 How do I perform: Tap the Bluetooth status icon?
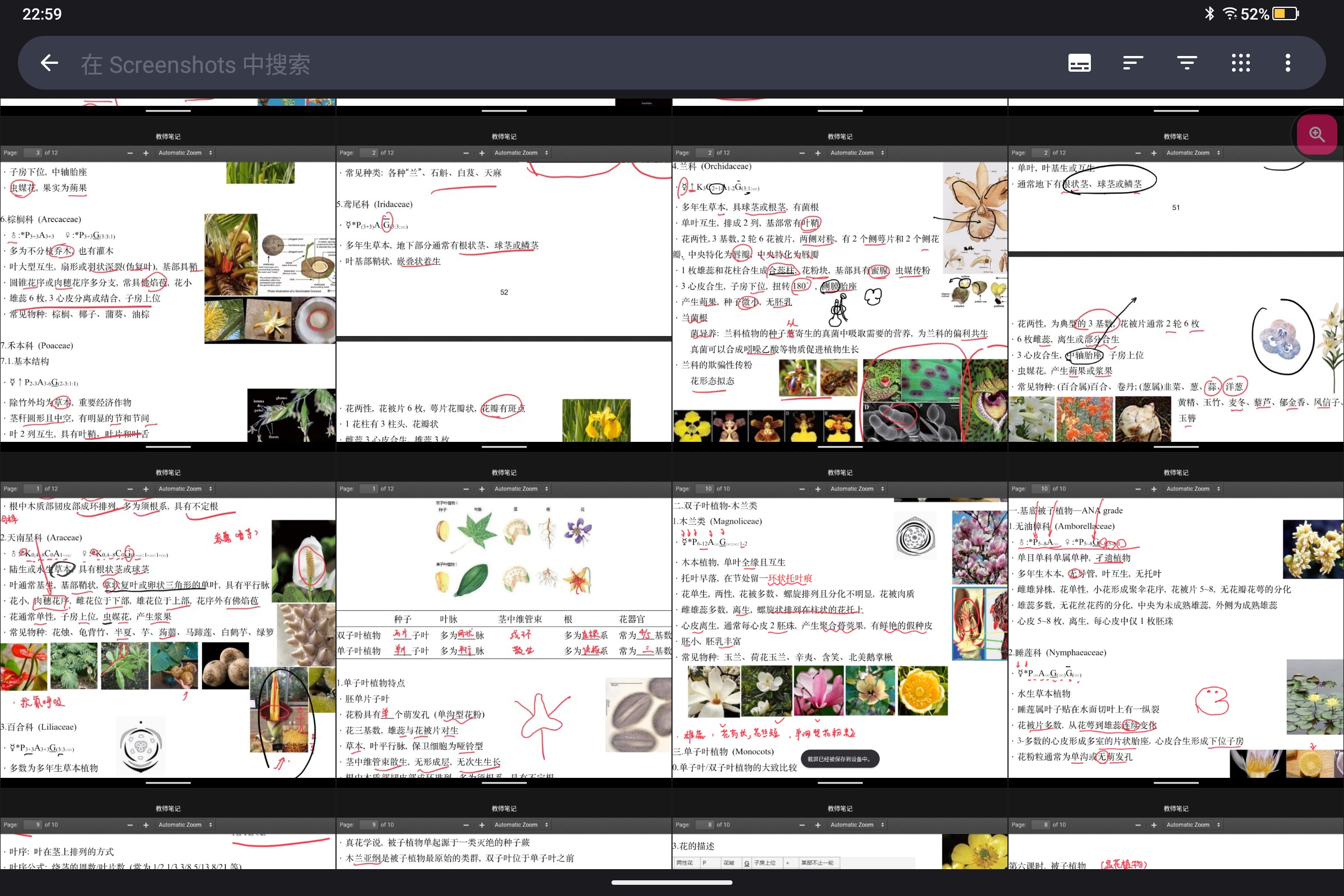click(x=1209, y=13)
